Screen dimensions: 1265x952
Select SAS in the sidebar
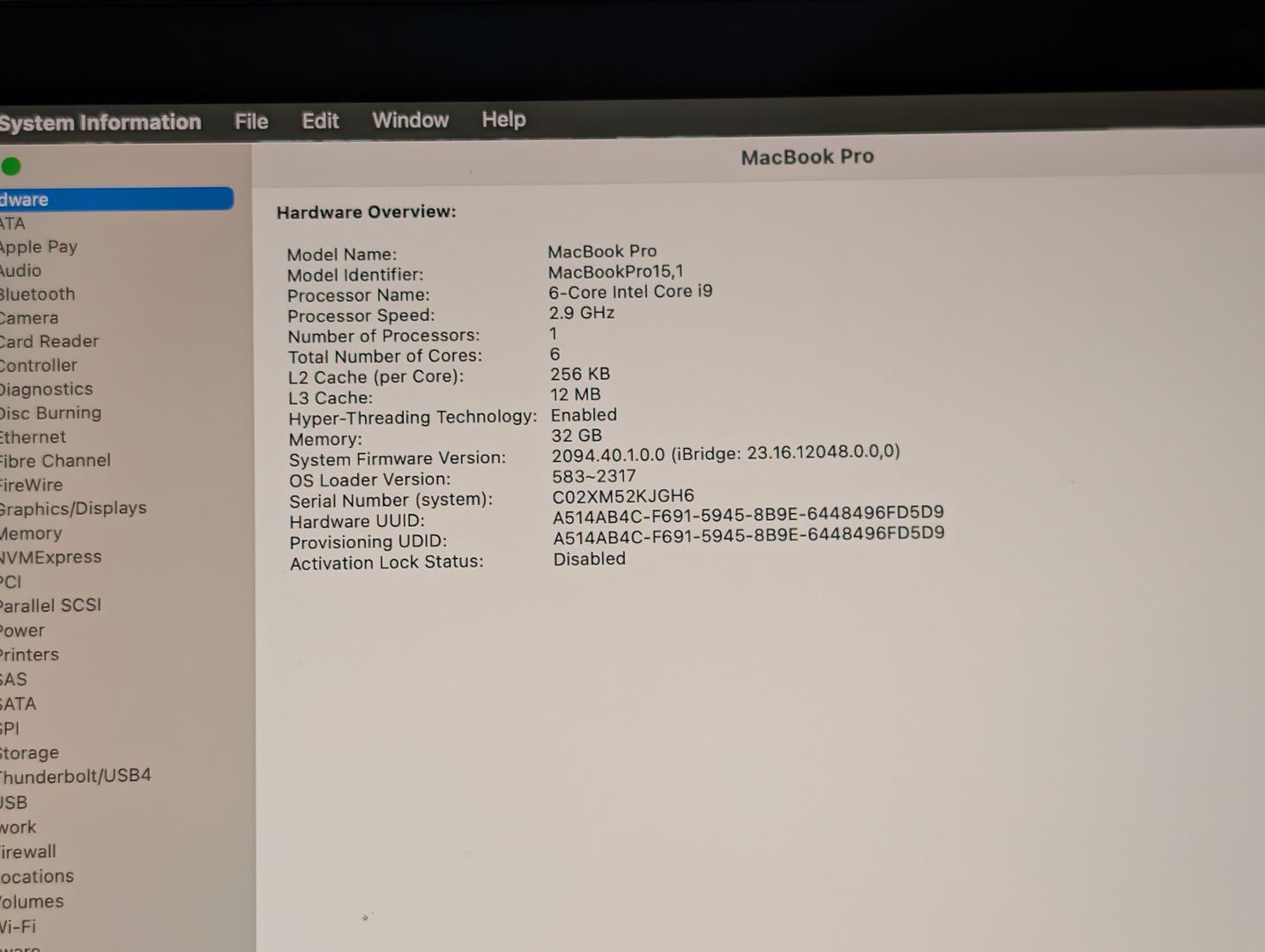click(13, 680)
